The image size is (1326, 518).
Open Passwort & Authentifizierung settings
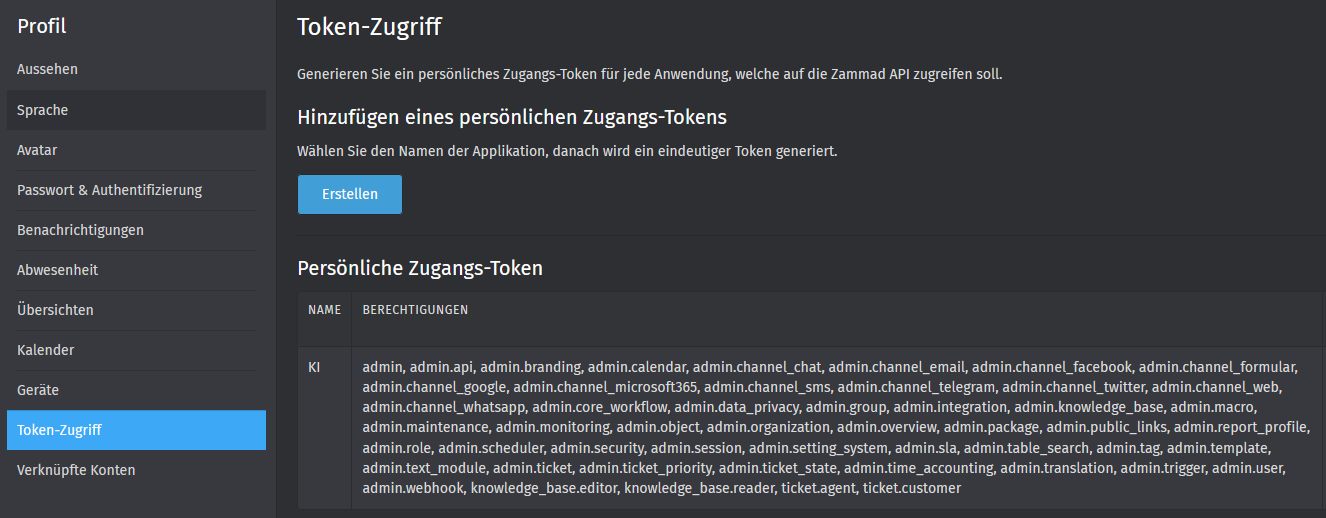tap(109, 190)
